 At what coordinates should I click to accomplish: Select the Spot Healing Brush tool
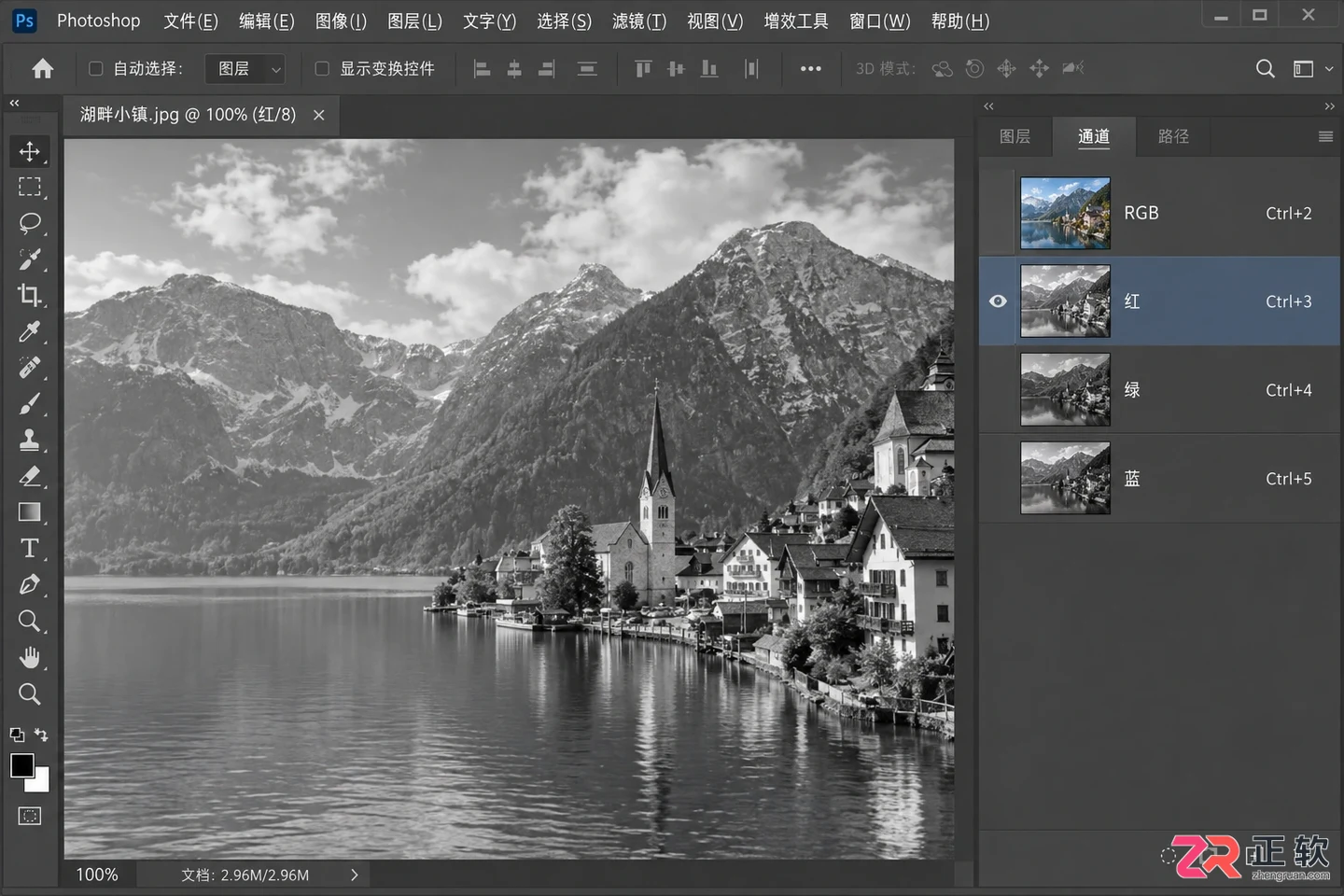[29, 368]
